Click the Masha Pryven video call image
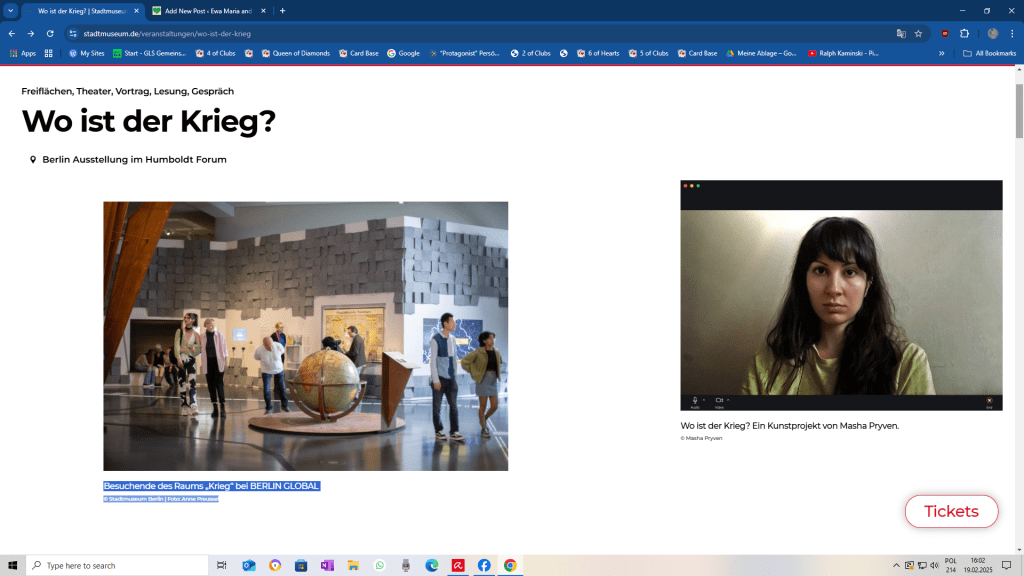 [x=841, y=295]
